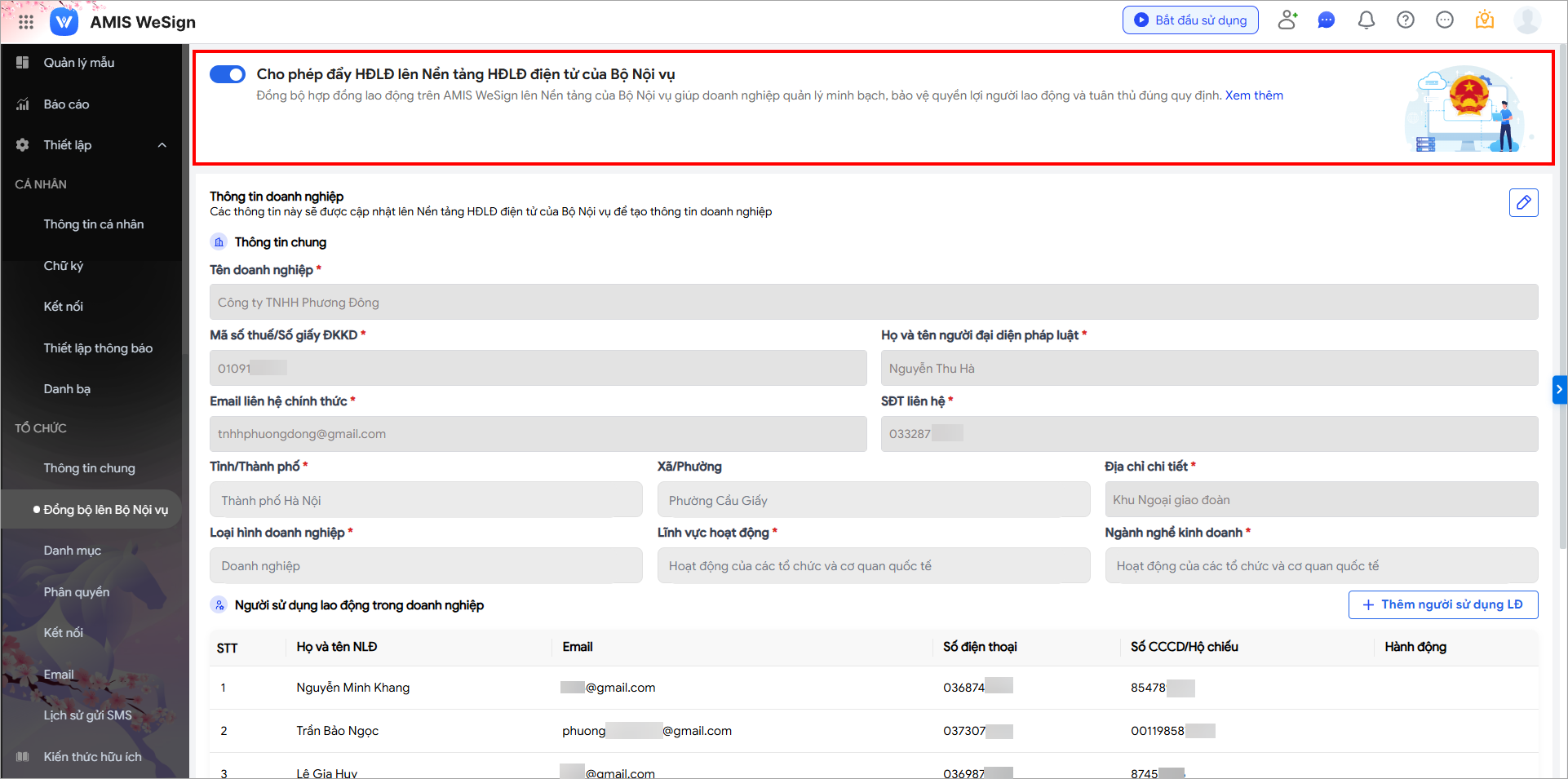Toggle off sync to Bộ Nội vụ platform
This screenshot has height=779, width=1568.
pos(228,75)
